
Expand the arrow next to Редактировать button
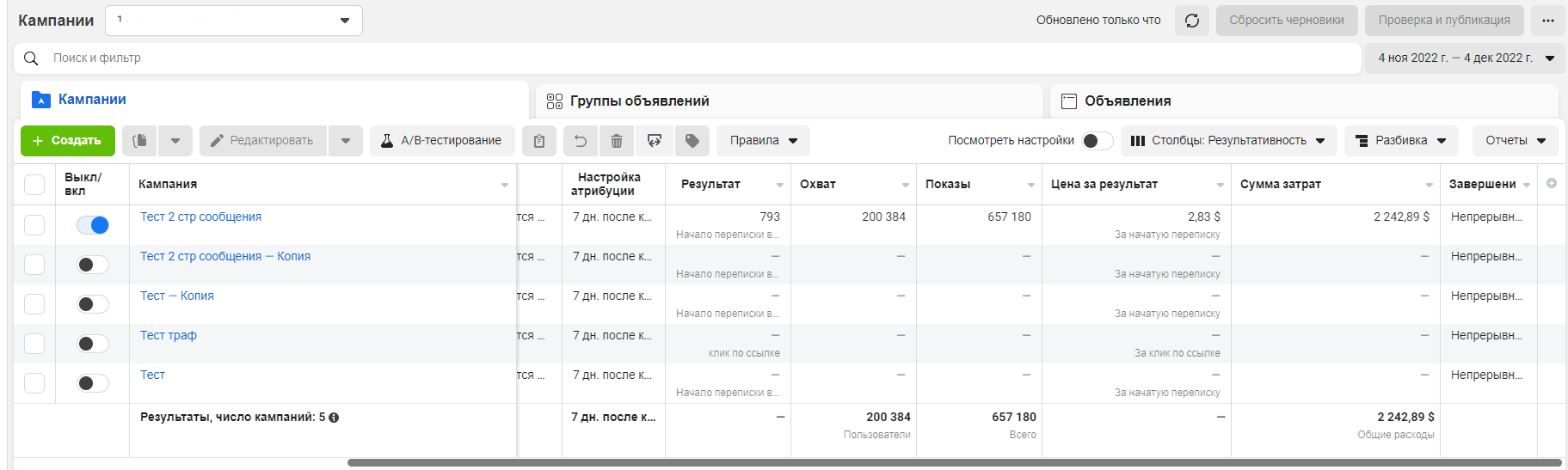click(345, 141)
